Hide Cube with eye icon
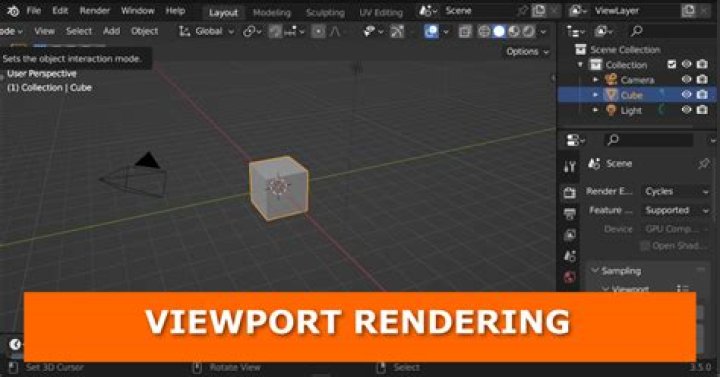The image size is (720, 377). click(x=686, y=95)
